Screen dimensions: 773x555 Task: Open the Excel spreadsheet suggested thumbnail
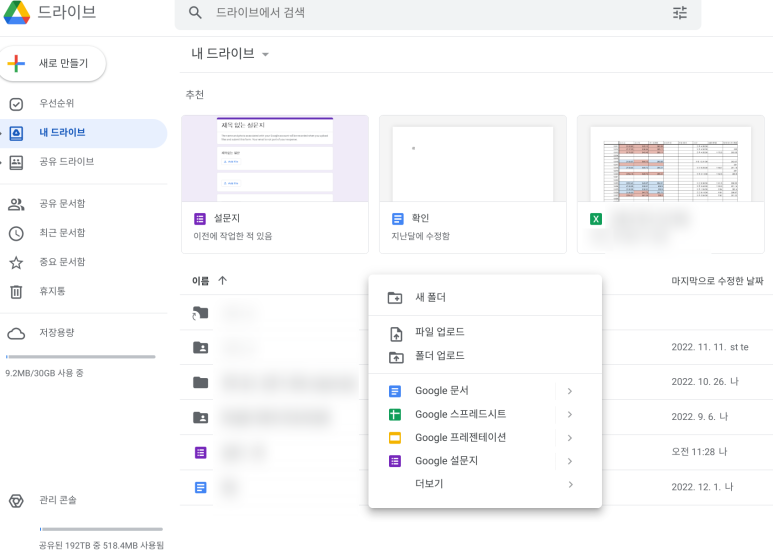pos(670,159)
